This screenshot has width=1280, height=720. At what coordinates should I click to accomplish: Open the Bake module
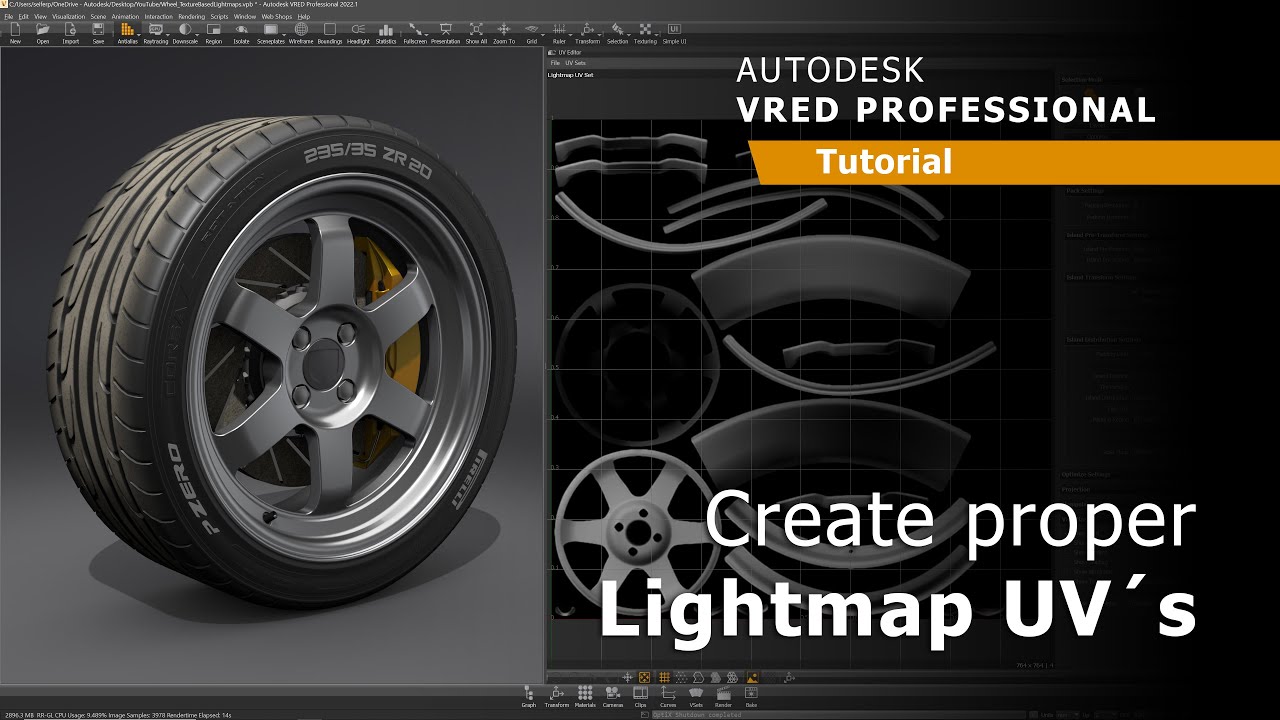tap(751, 697)
